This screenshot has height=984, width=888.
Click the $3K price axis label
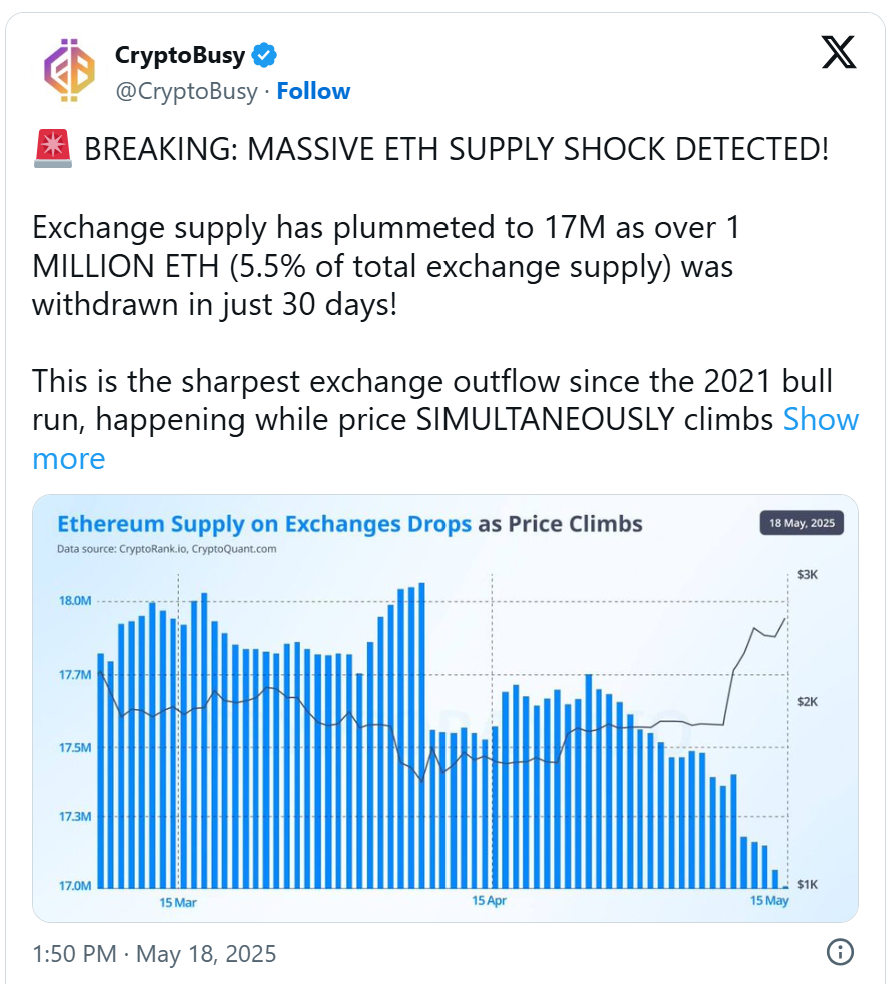807,575
